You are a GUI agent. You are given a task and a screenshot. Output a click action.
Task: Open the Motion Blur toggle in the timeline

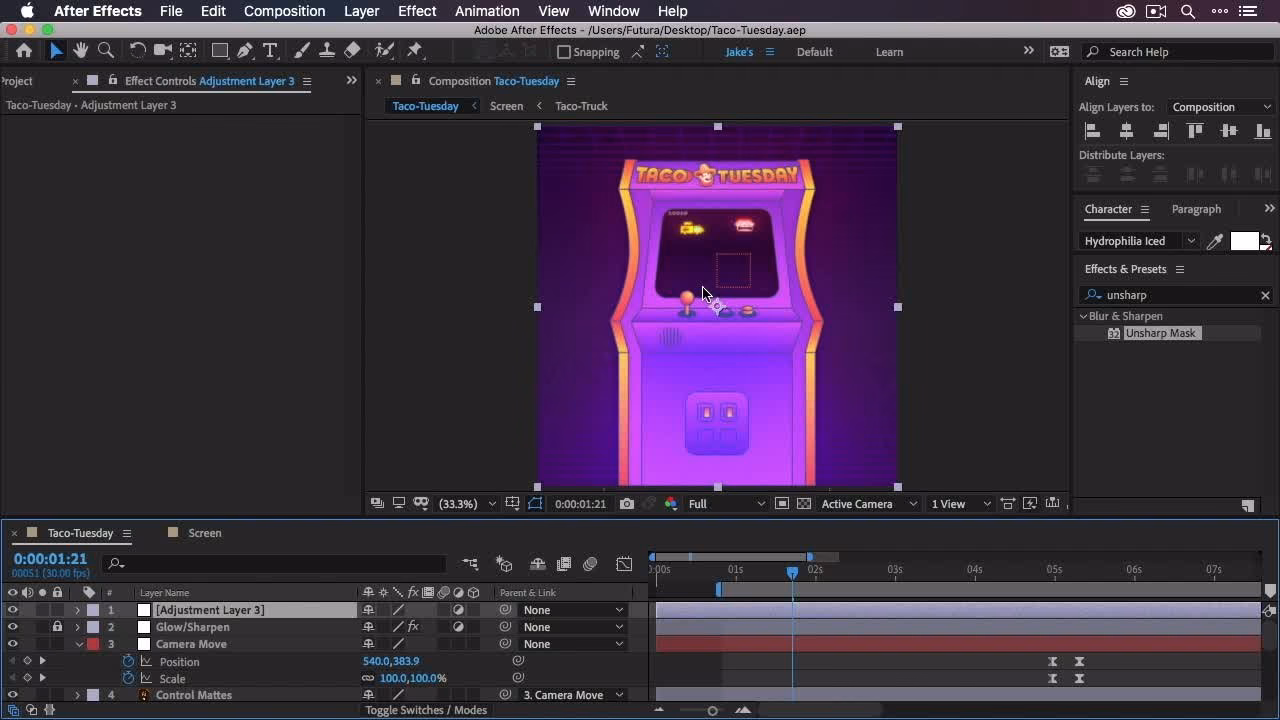click(x=441, y=592)
